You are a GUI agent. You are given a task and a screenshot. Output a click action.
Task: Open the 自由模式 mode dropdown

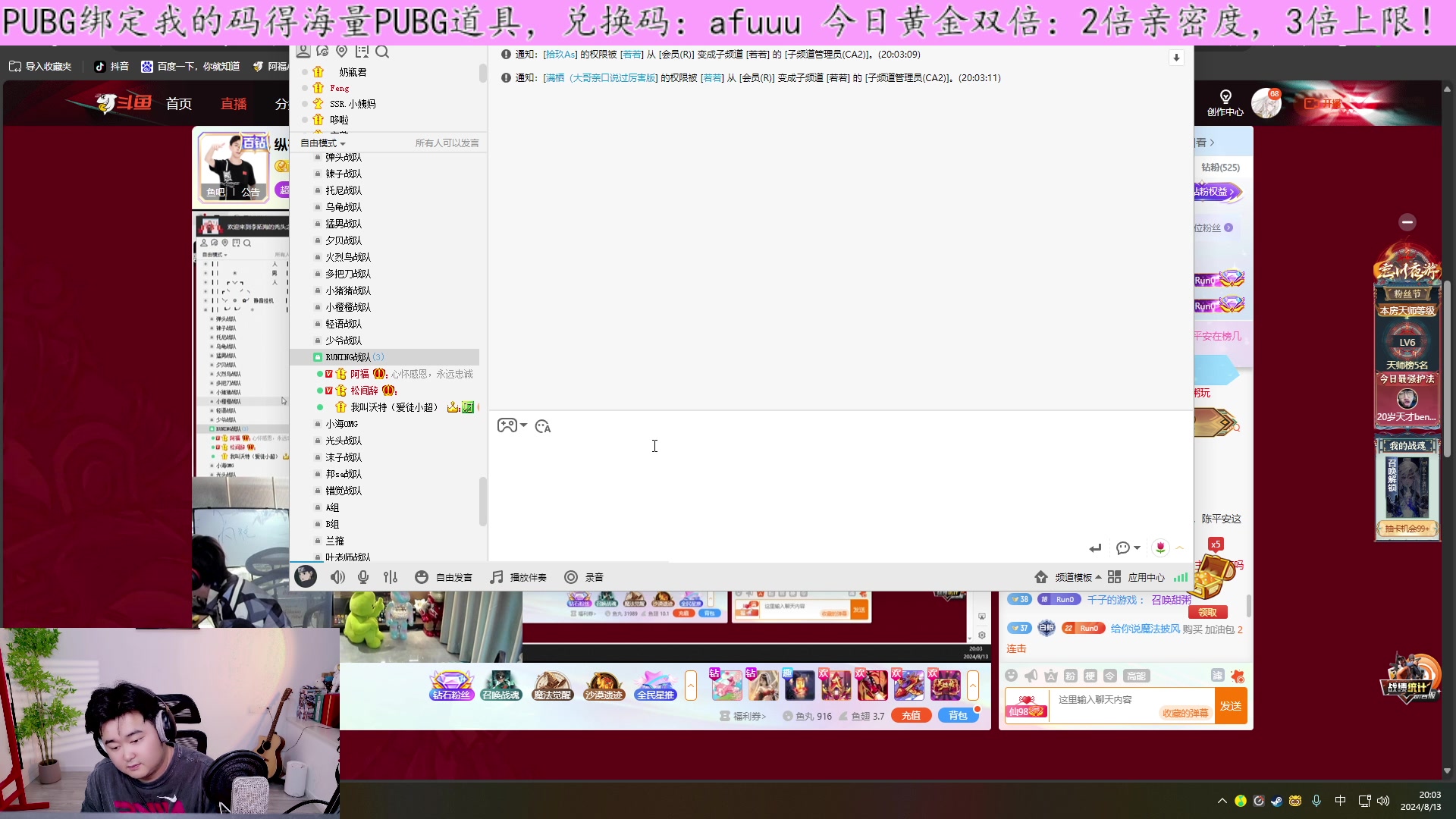pos(323,143)
